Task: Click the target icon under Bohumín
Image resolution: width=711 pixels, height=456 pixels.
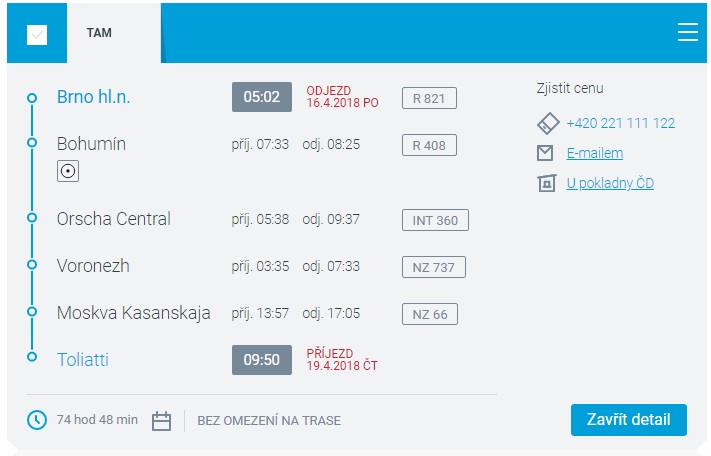Action: click(x=68, y=172)
